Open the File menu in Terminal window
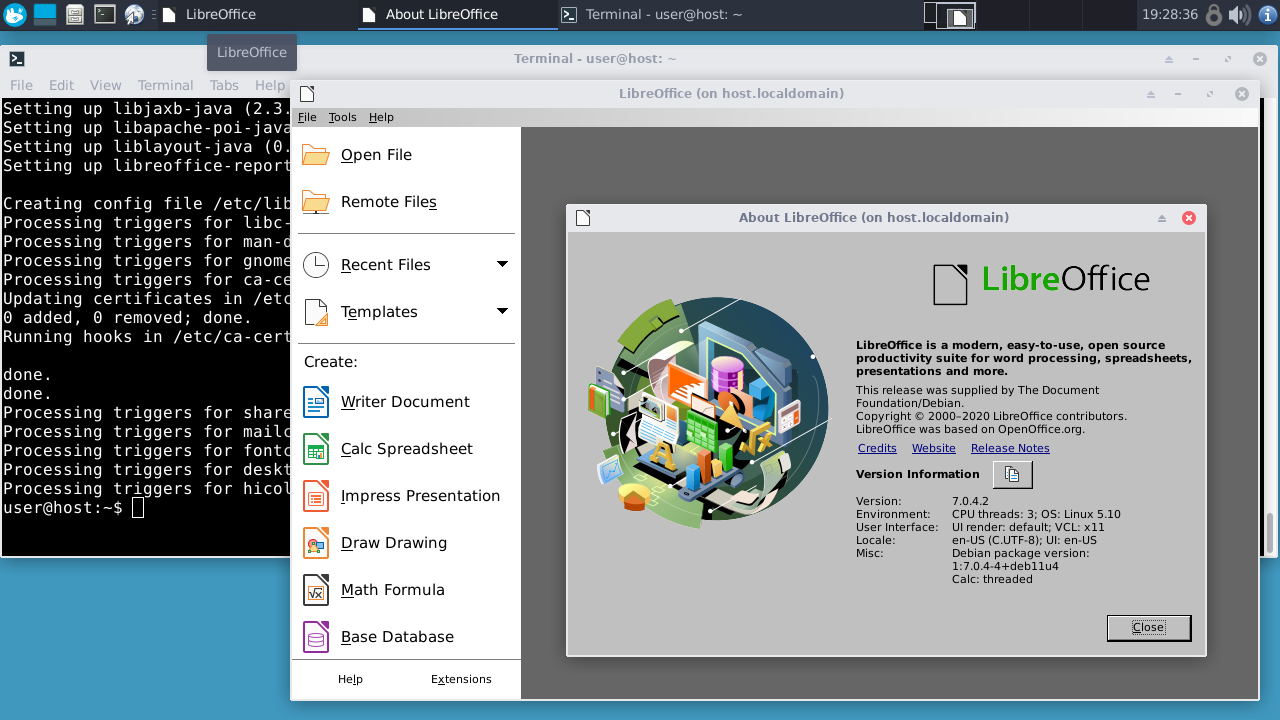The image size is (1280, 720). [x=21, y=85]
